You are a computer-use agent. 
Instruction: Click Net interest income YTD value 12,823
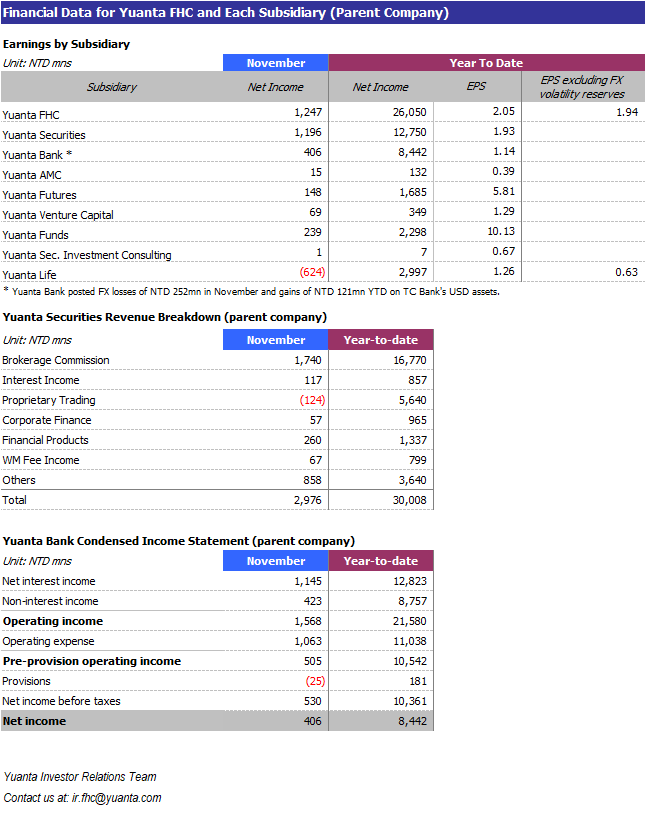(409, 581)
